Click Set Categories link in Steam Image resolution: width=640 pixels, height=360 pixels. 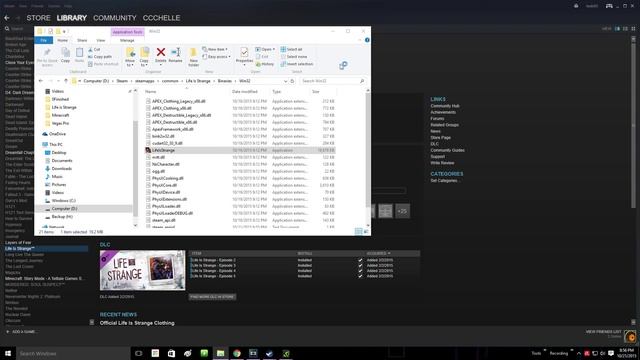pos(444,180)
